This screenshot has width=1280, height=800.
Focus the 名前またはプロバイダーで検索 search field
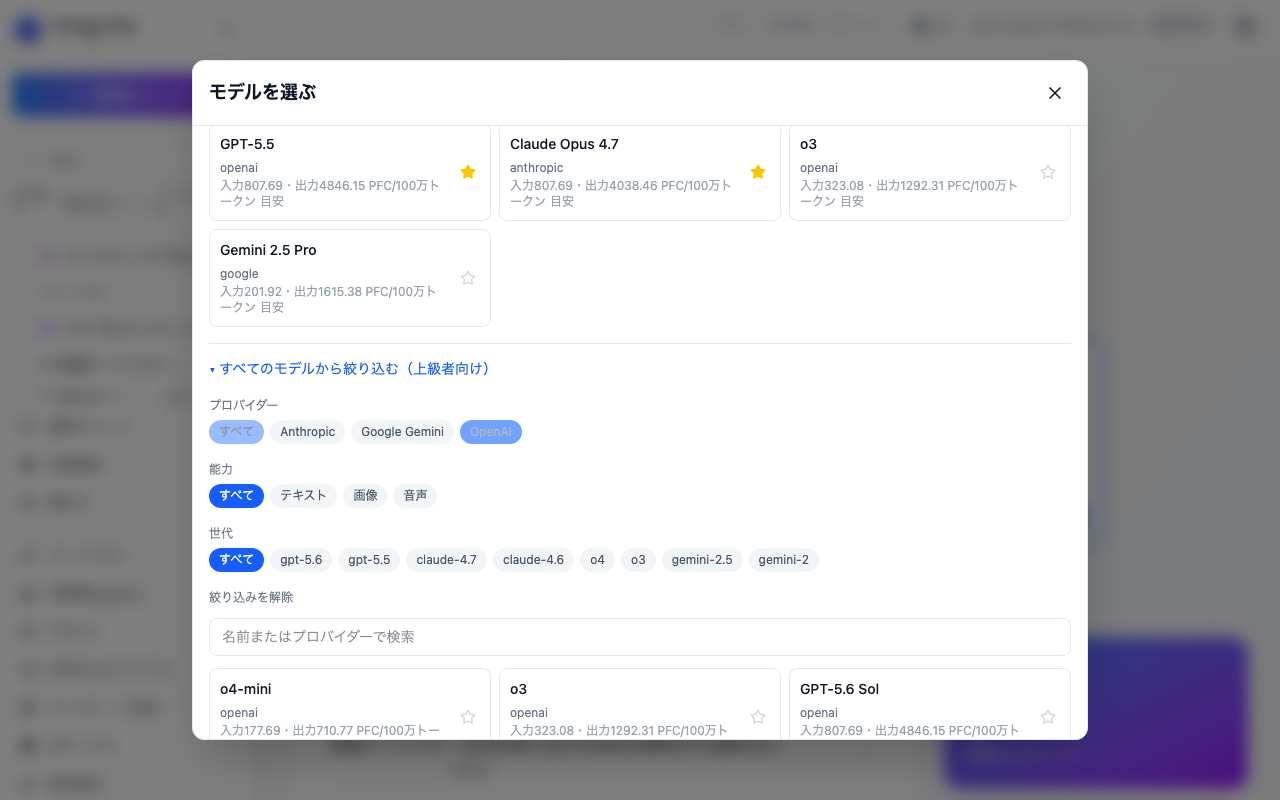[640, 637]
